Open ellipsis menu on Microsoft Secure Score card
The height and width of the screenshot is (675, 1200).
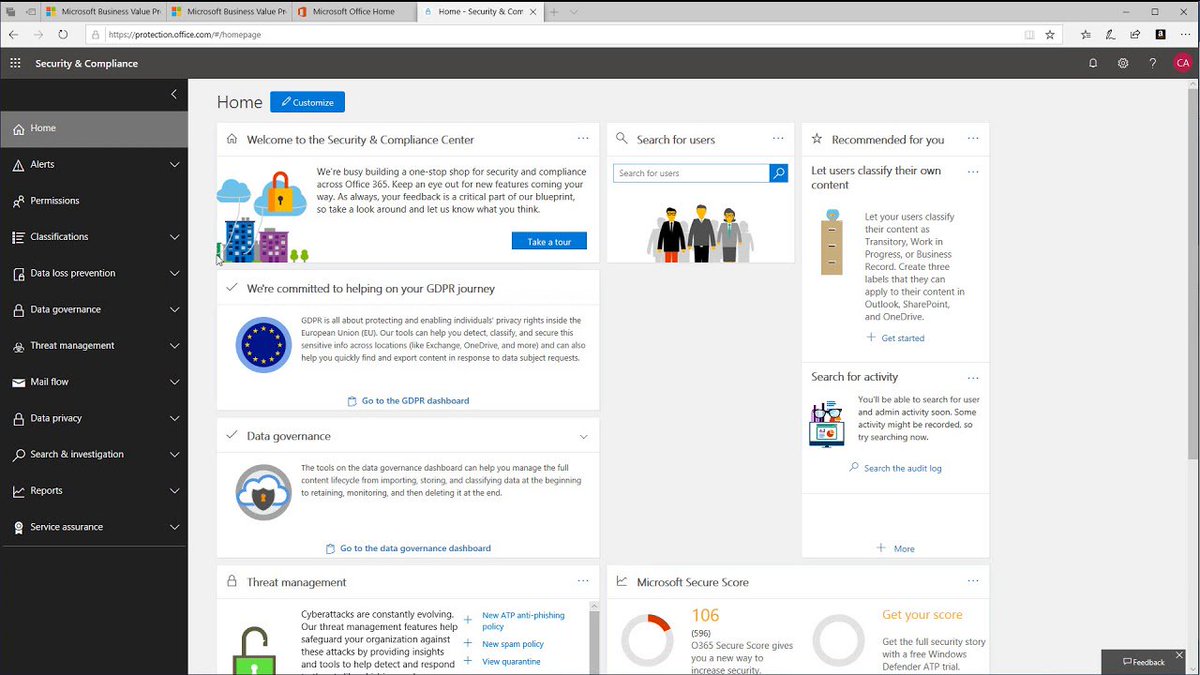[x=973, y=581]
